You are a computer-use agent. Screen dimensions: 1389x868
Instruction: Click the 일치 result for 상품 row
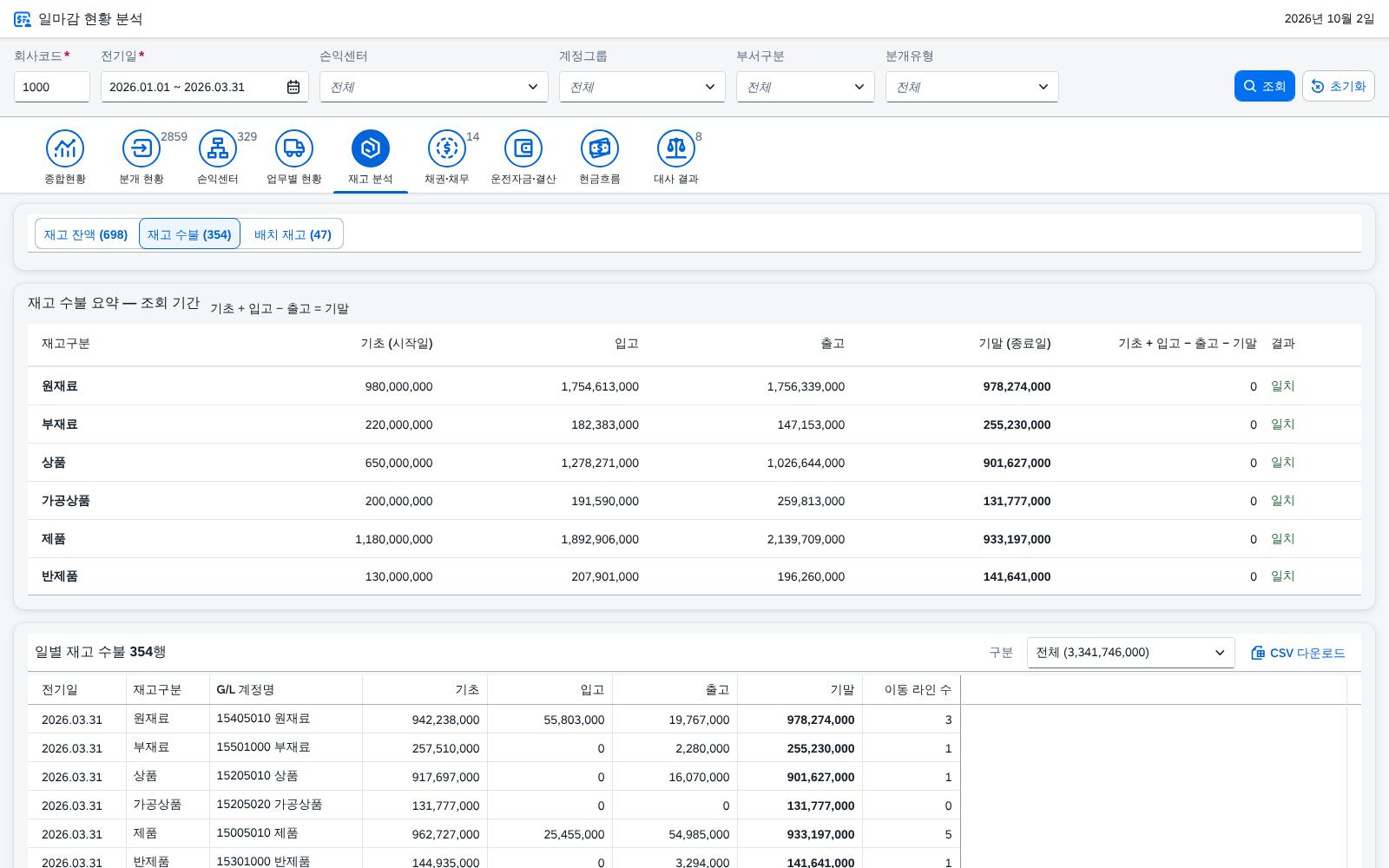(1283, 463)
